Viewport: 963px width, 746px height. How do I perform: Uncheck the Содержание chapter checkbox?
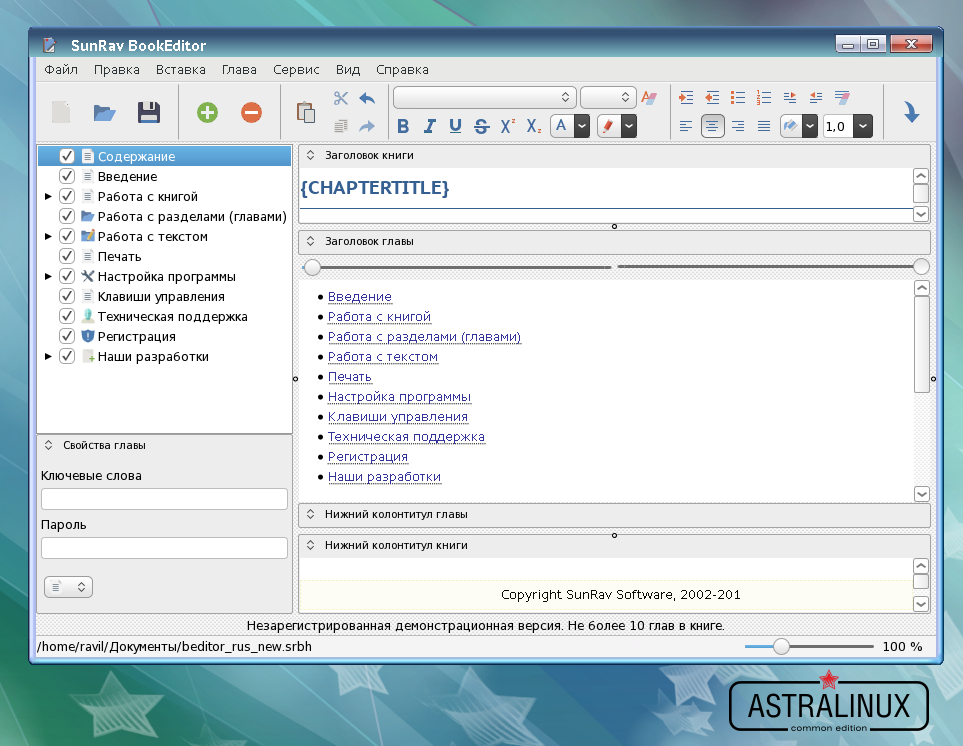point(67,157)
